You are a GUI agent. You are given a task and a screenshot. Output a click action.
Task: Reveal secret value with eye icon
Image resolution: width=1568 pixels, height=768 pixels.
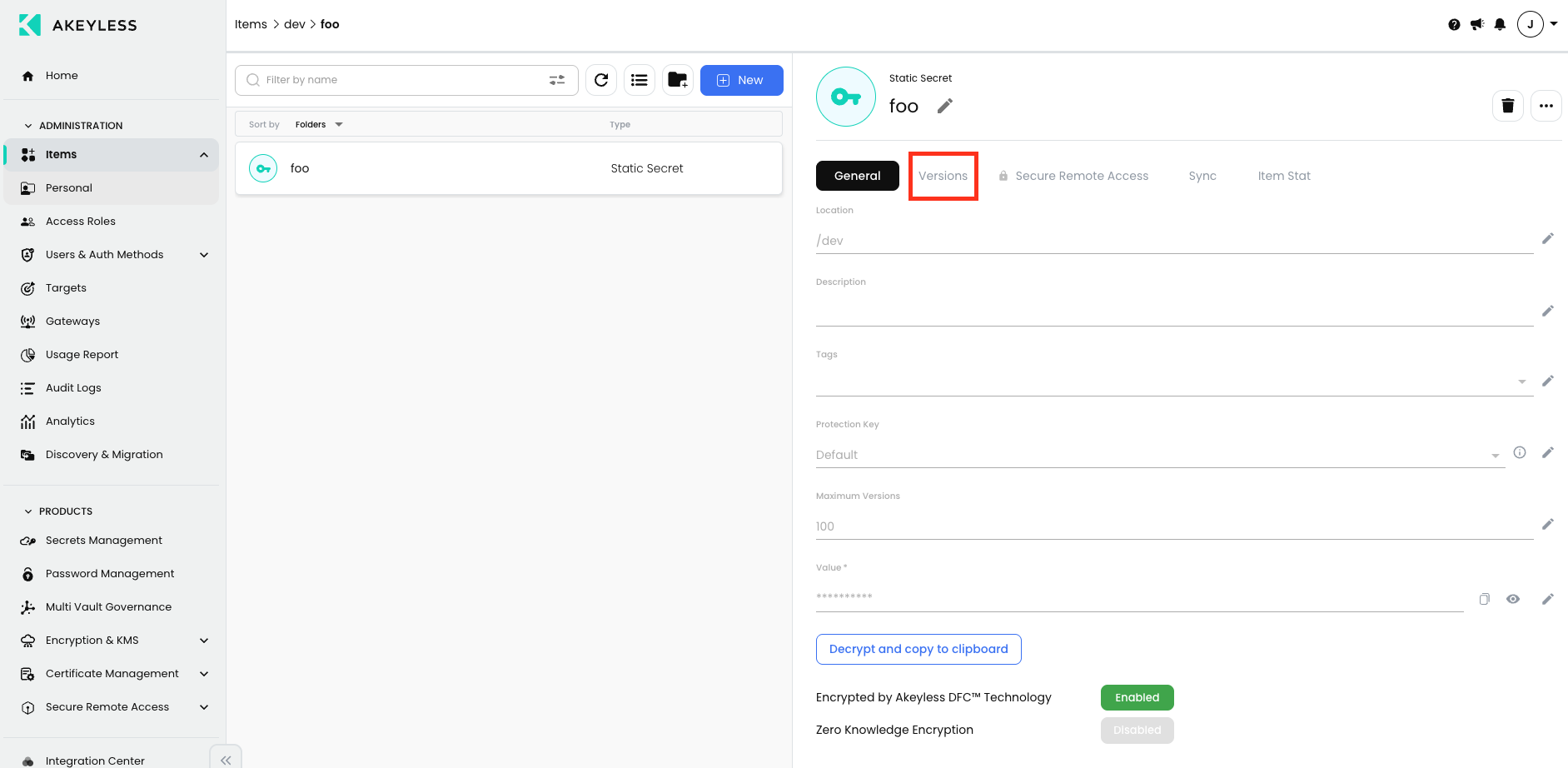1513,599
